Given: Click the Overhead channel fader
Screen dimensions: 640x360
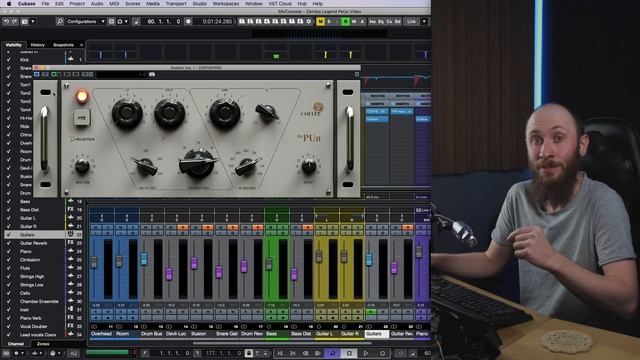Looking at the screenshot, I should pyautogui.click(x=94, y=262).
